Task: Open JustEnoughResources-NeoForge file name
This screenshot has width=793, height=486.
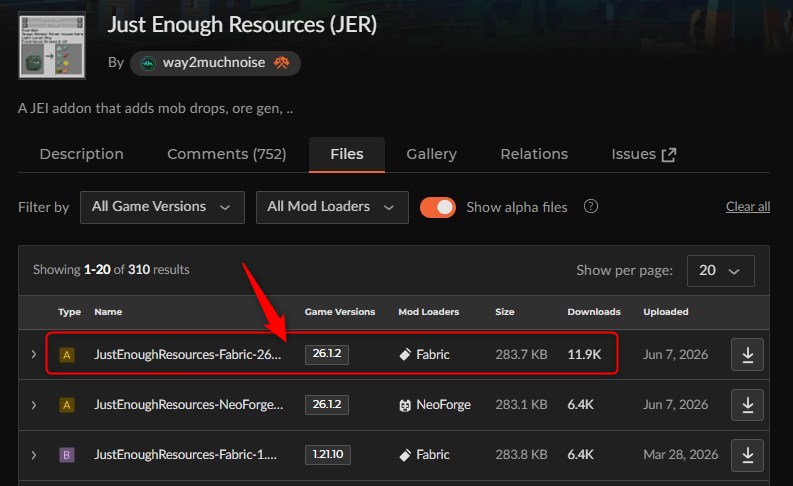Action: click(x=189, y=405)
